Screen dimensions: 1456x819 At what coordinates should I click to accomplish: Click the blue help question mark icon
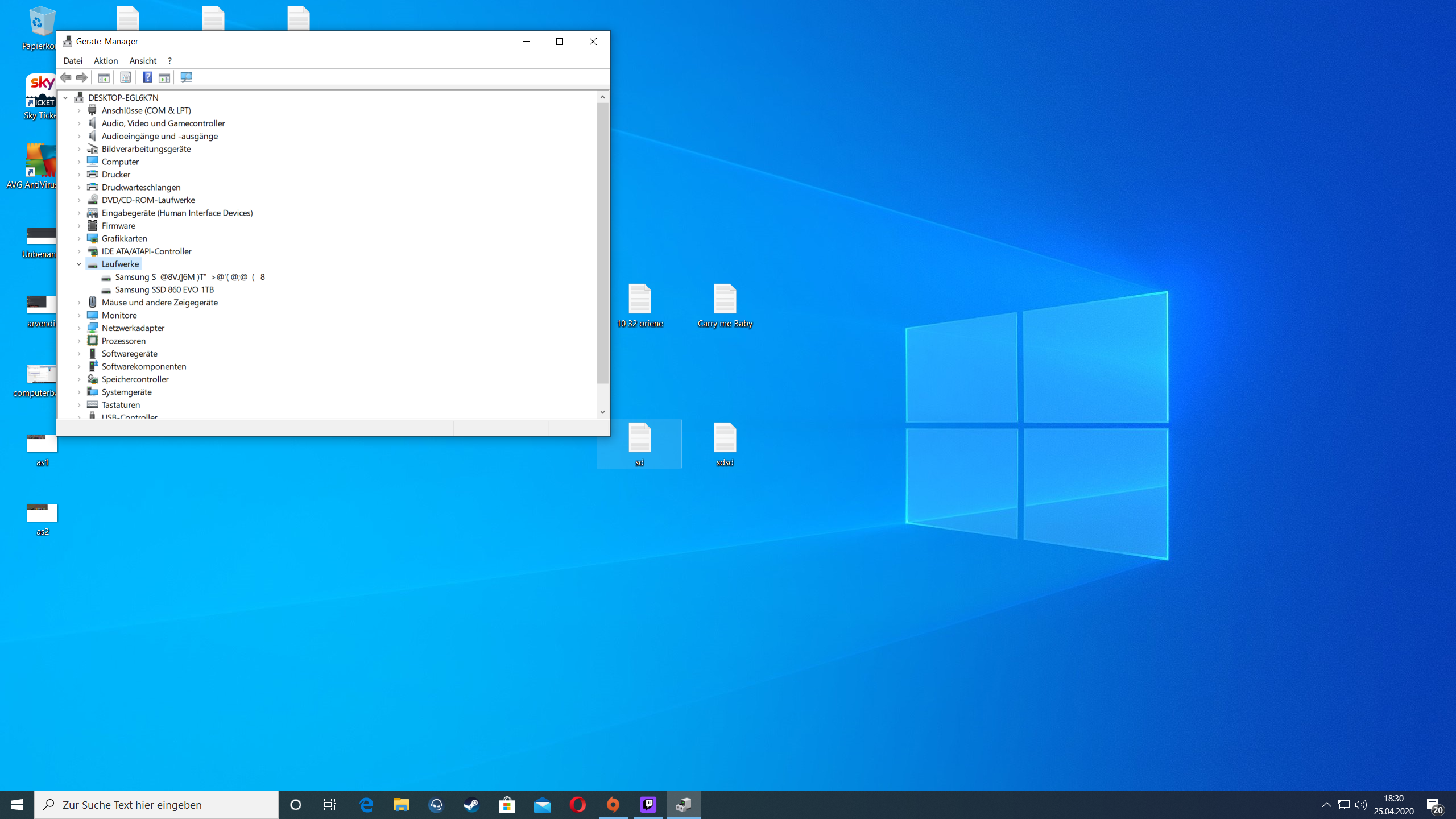[x=147, y=77]
